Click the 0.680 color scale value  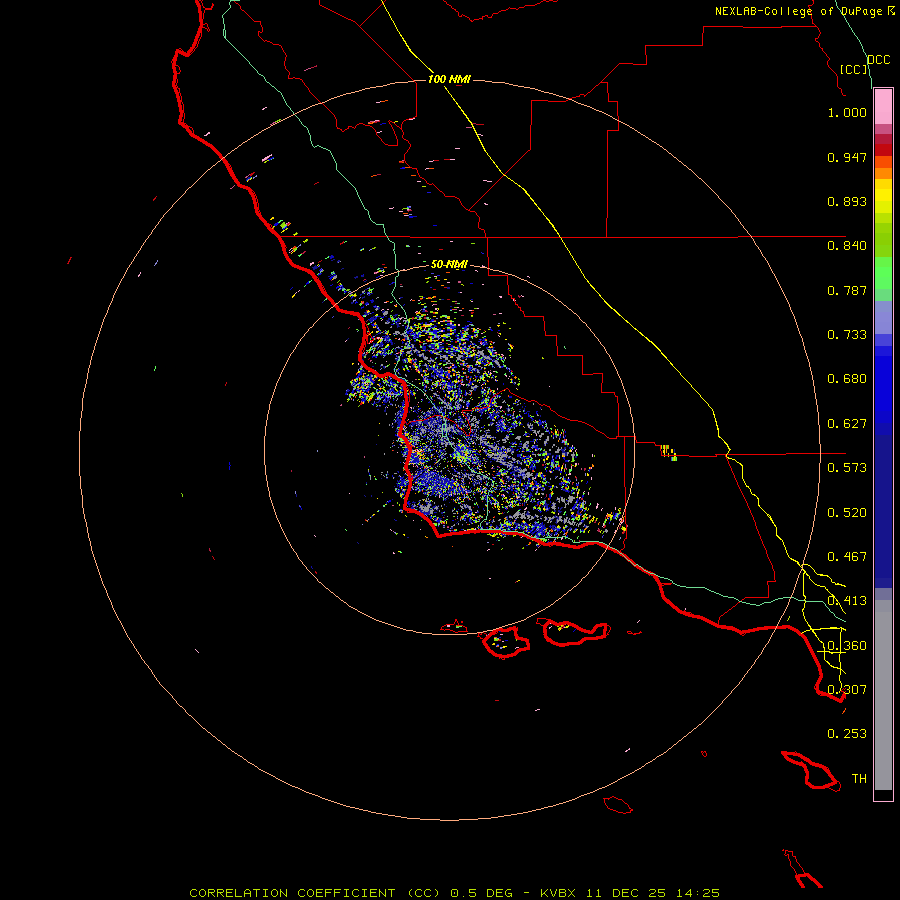847,379
